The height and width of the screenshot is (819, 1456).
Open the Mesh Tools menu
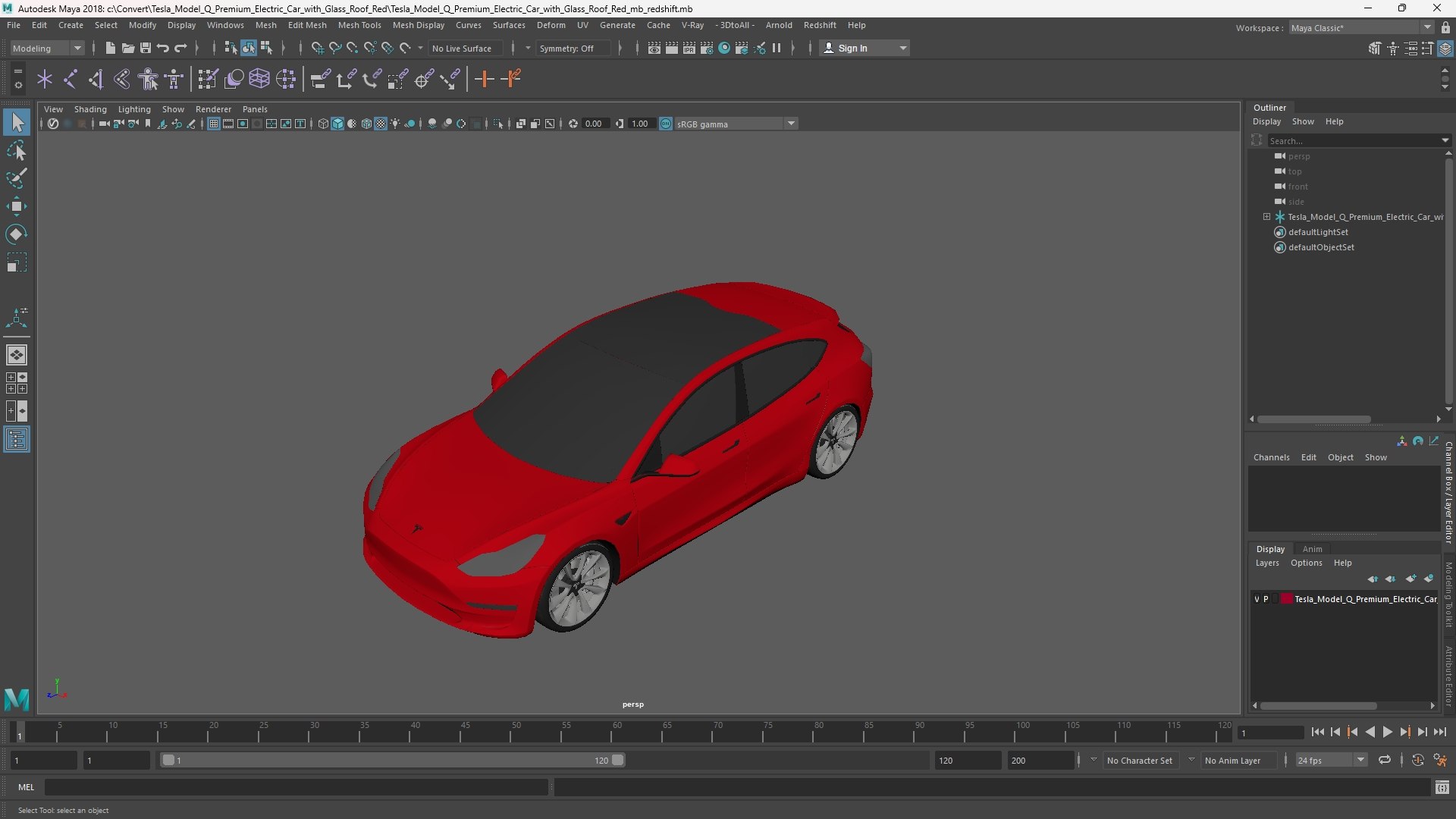(x=359, y=25)
